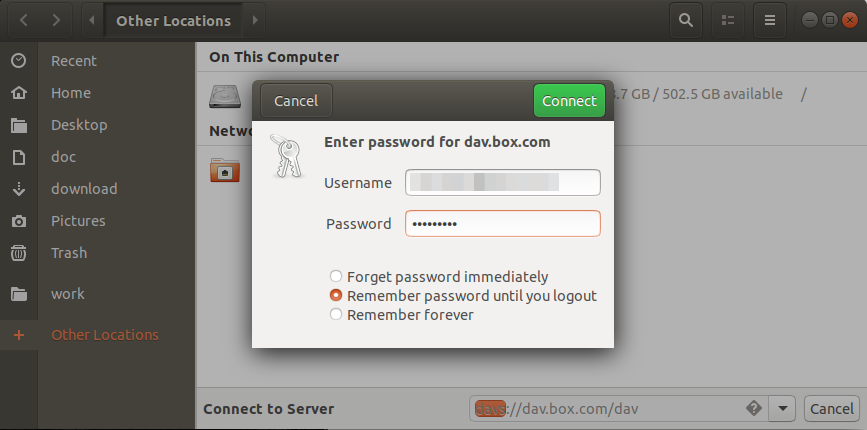Select Remember forever radio button

[x=336, y=314]
